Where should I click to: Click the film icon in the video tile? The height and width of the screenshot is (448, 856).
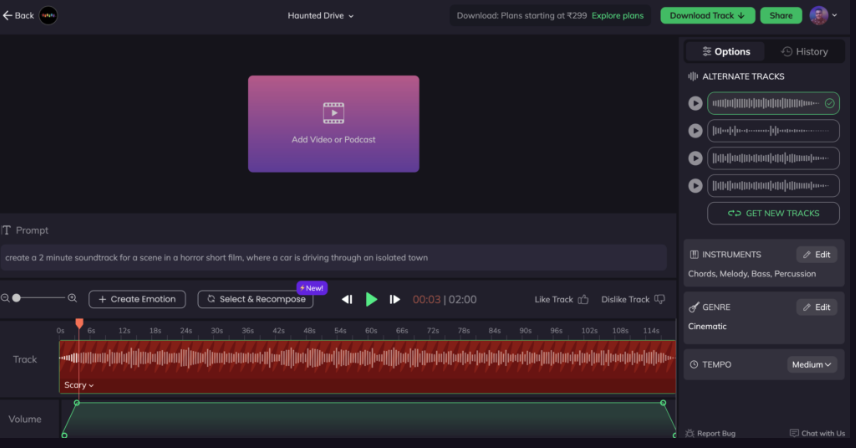coord(334,113)
